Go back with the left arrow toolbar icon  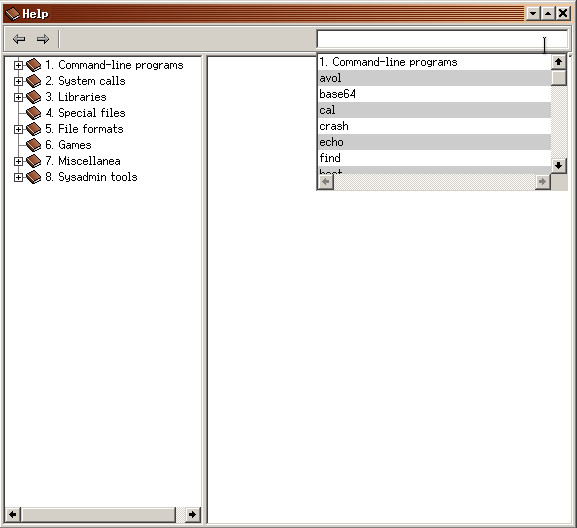[x=19, y=39]
